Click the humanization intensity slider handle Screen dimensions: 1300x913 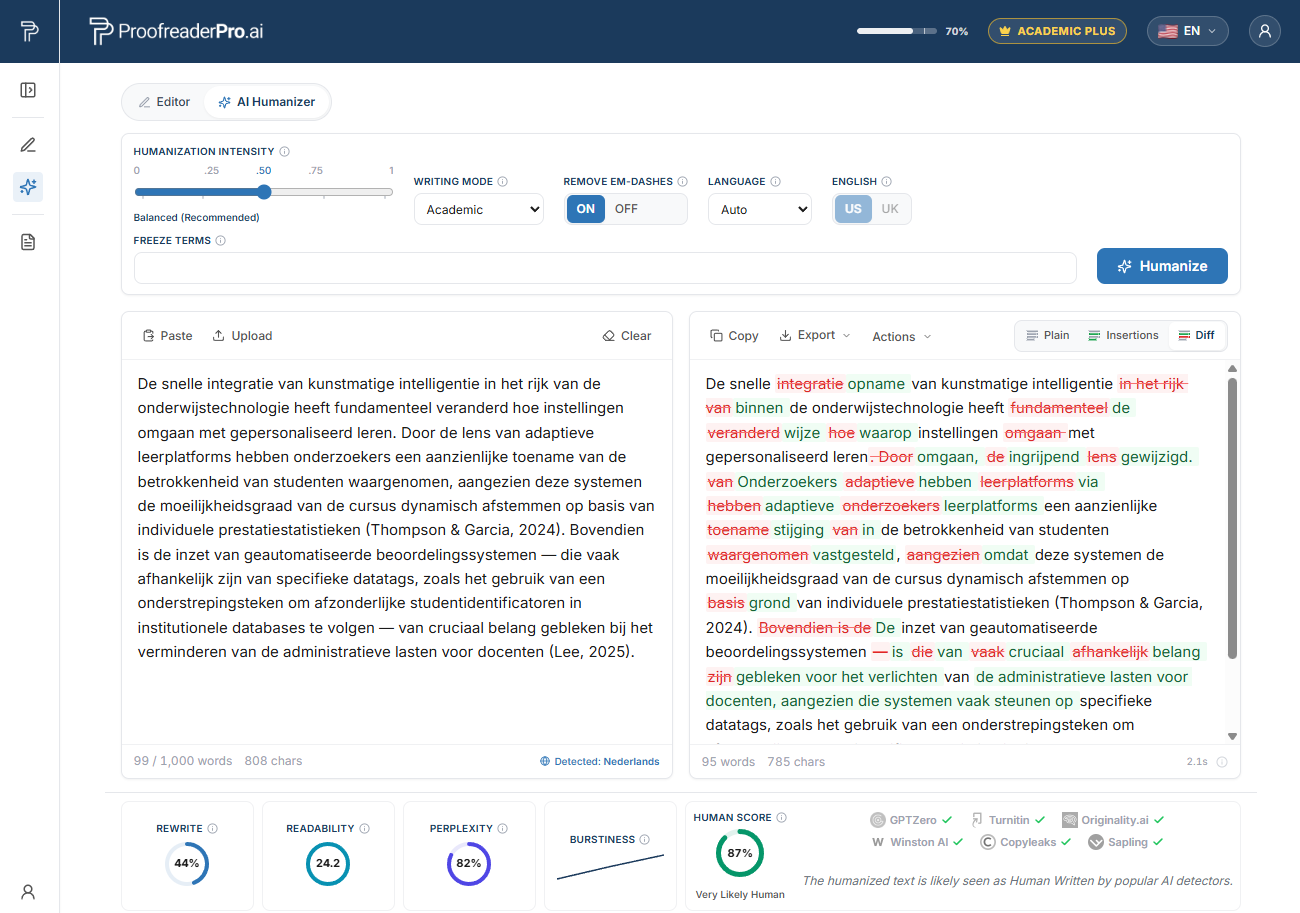pyautogui.click(x=264, y=192)
